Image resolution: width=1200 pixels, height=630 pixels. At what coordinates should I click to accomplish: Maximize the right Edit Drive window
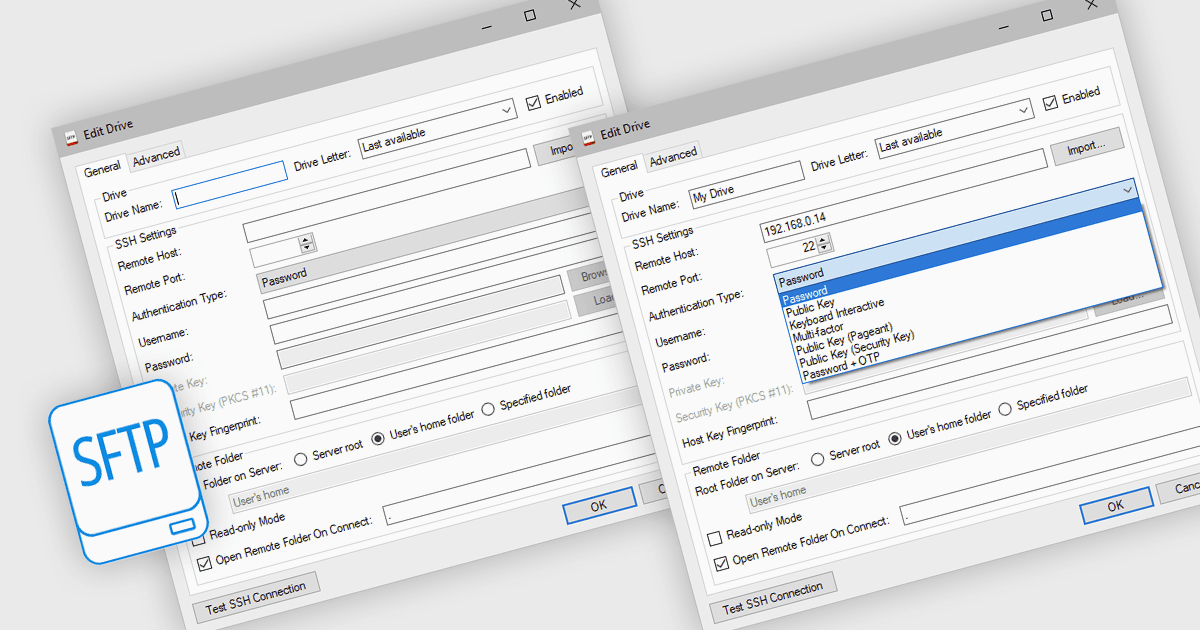[x=1046, y=15]
